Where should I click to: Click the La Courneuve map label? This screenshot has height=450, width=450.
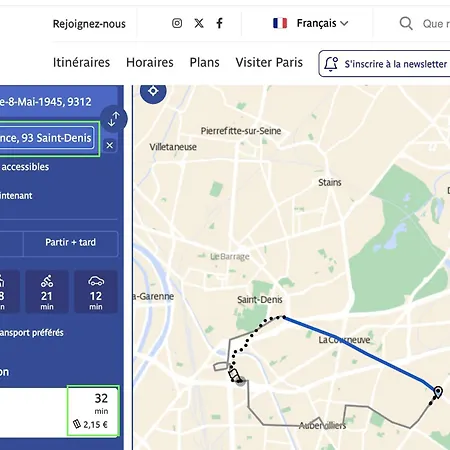[344, 340]
